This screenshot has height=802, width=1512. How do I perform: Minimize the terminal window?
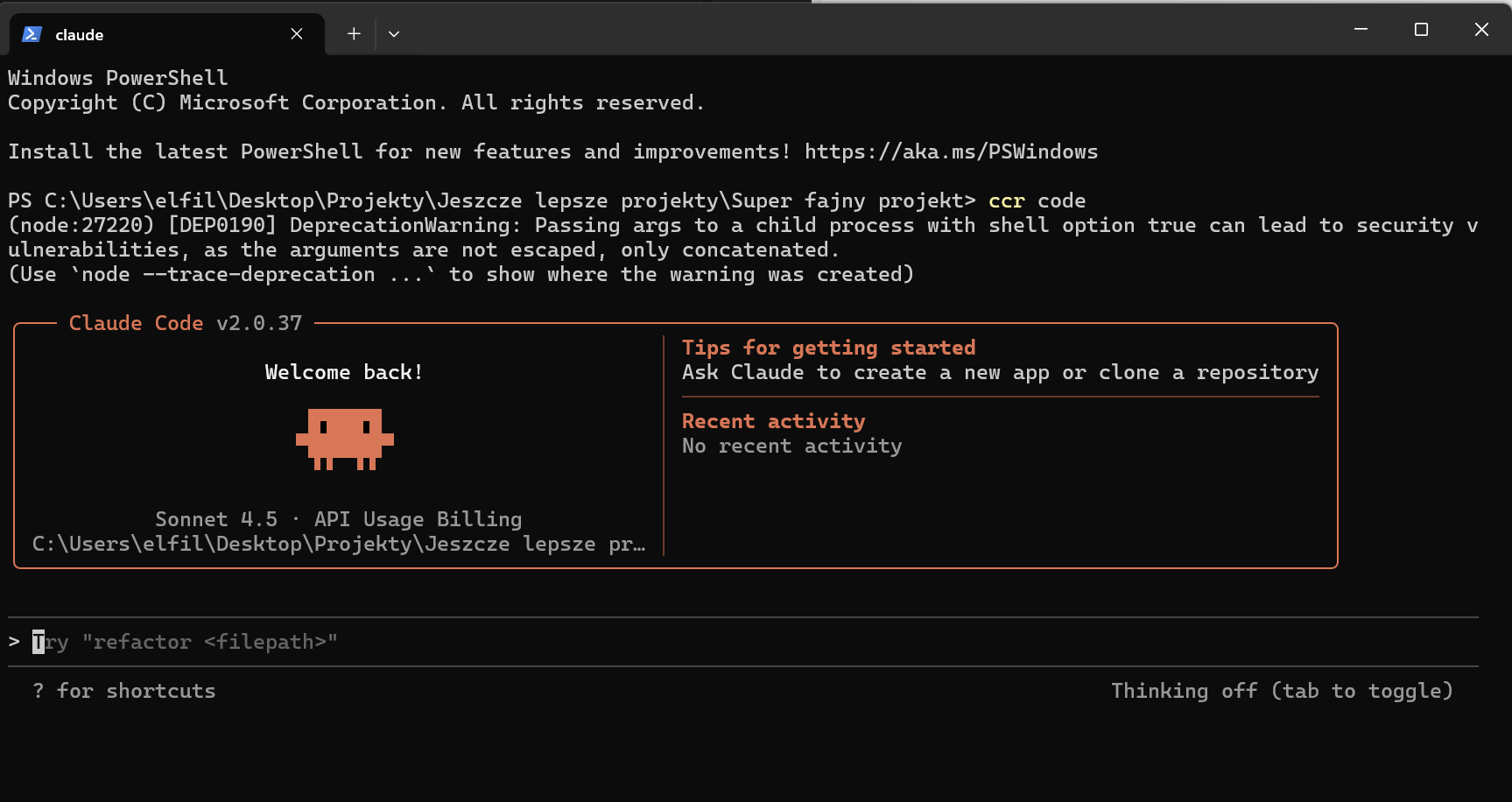coord(1361,29)
